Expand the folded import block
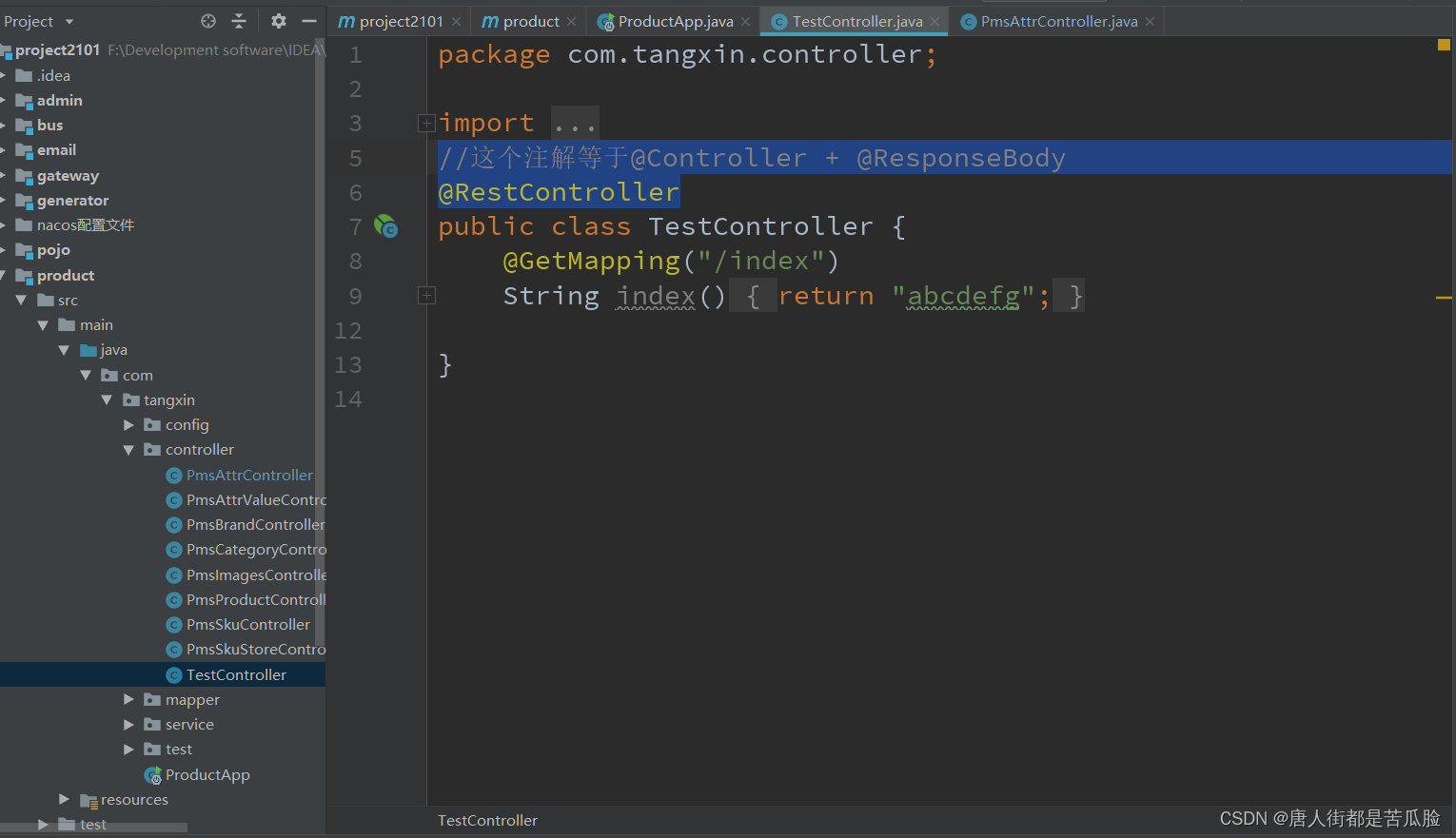 point(426,123)
